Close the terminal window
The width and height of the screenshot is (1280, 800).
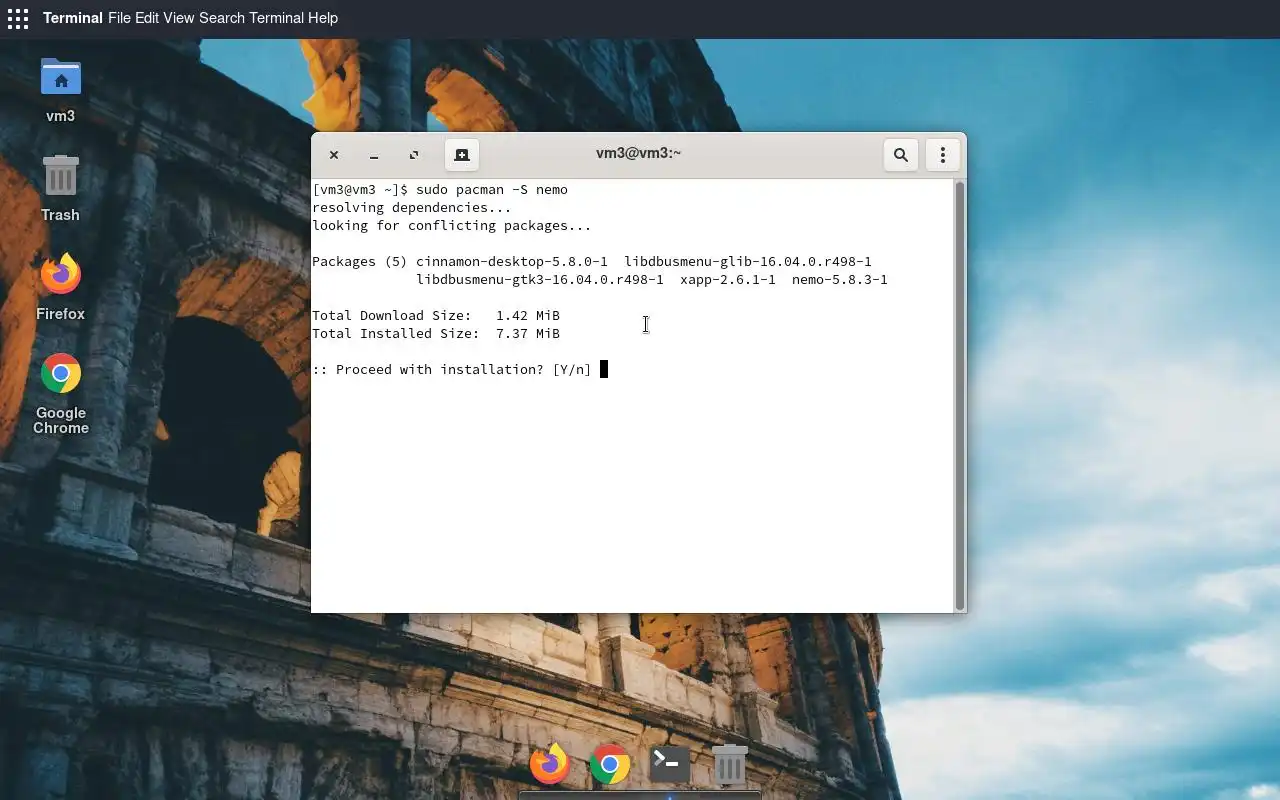click(334, 155)
